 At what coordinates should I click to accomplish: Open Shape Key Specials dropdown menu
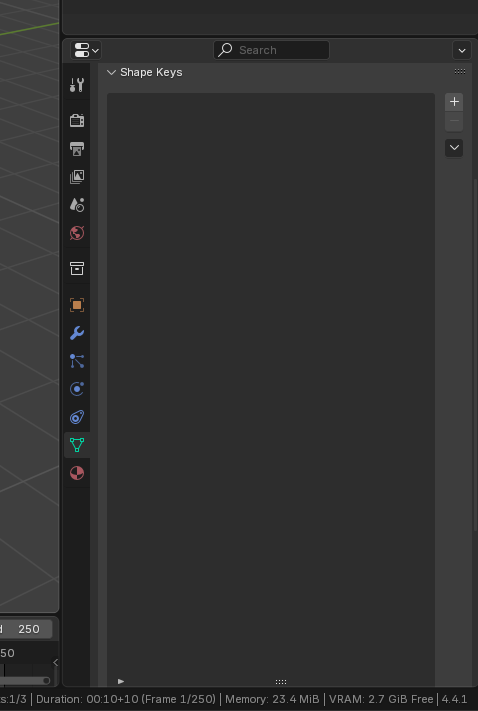[x=454, y=148]
